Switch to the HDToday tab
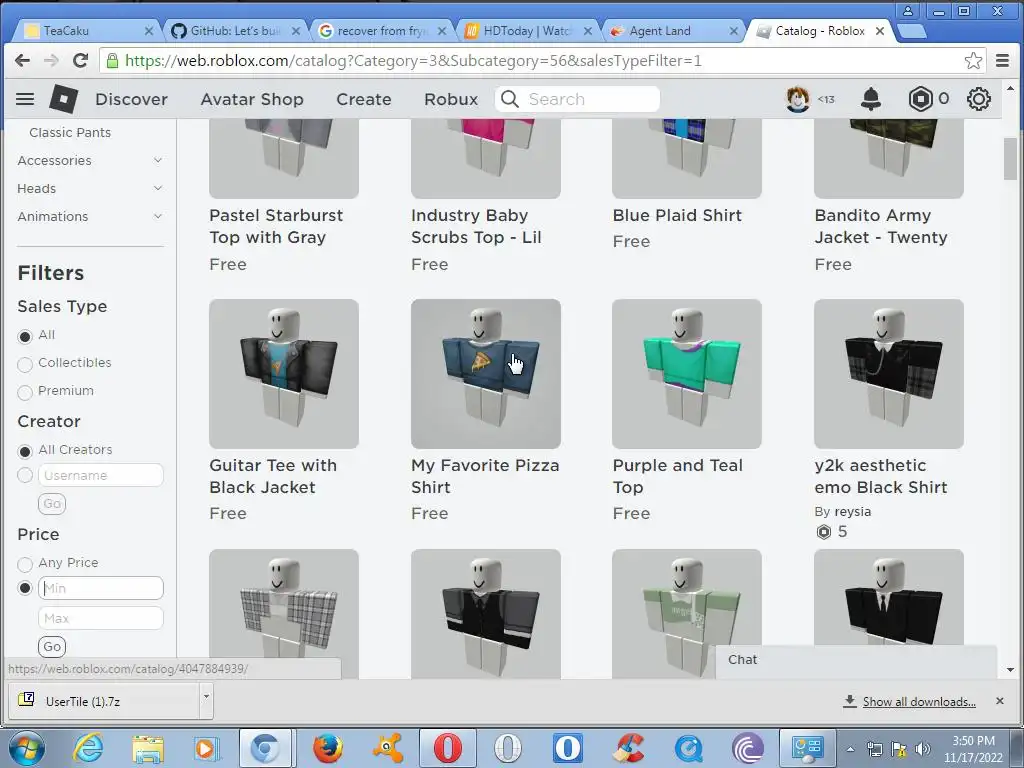The image size is (1024, 768). pos(528,31)
